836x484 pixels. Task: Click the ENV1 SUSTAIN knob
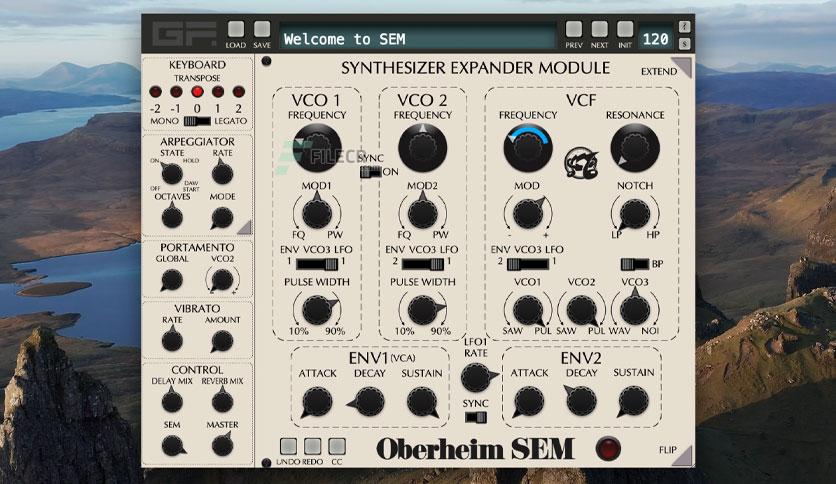pos(422,401)
